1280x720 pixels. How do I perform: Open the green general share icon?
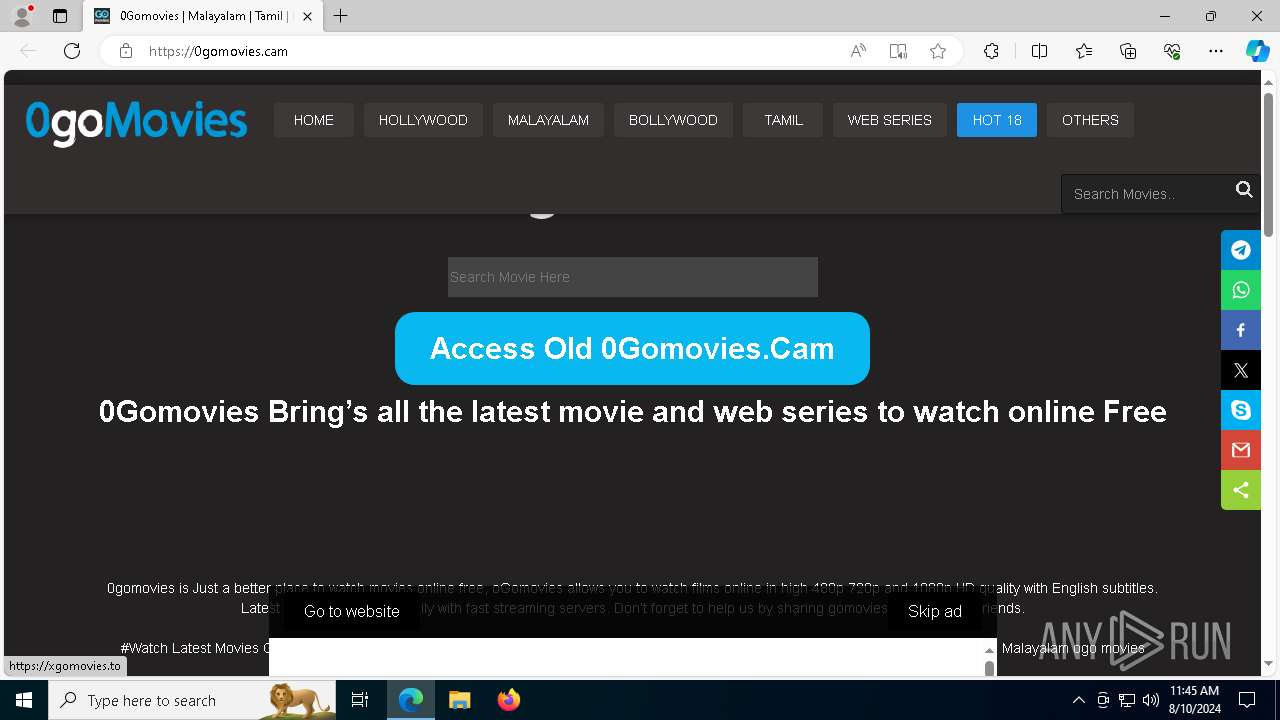[x=1241, y=490]
